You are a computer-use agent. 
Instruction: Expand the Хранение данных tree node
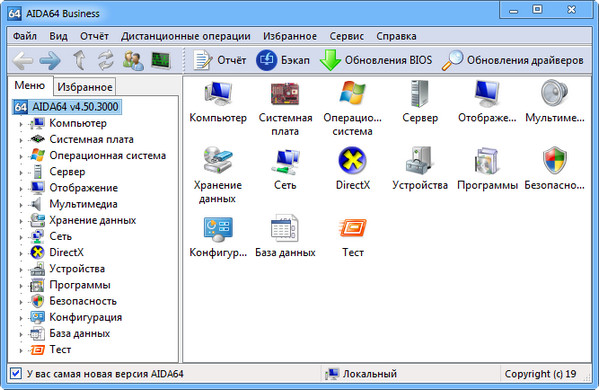coord(21,221)
